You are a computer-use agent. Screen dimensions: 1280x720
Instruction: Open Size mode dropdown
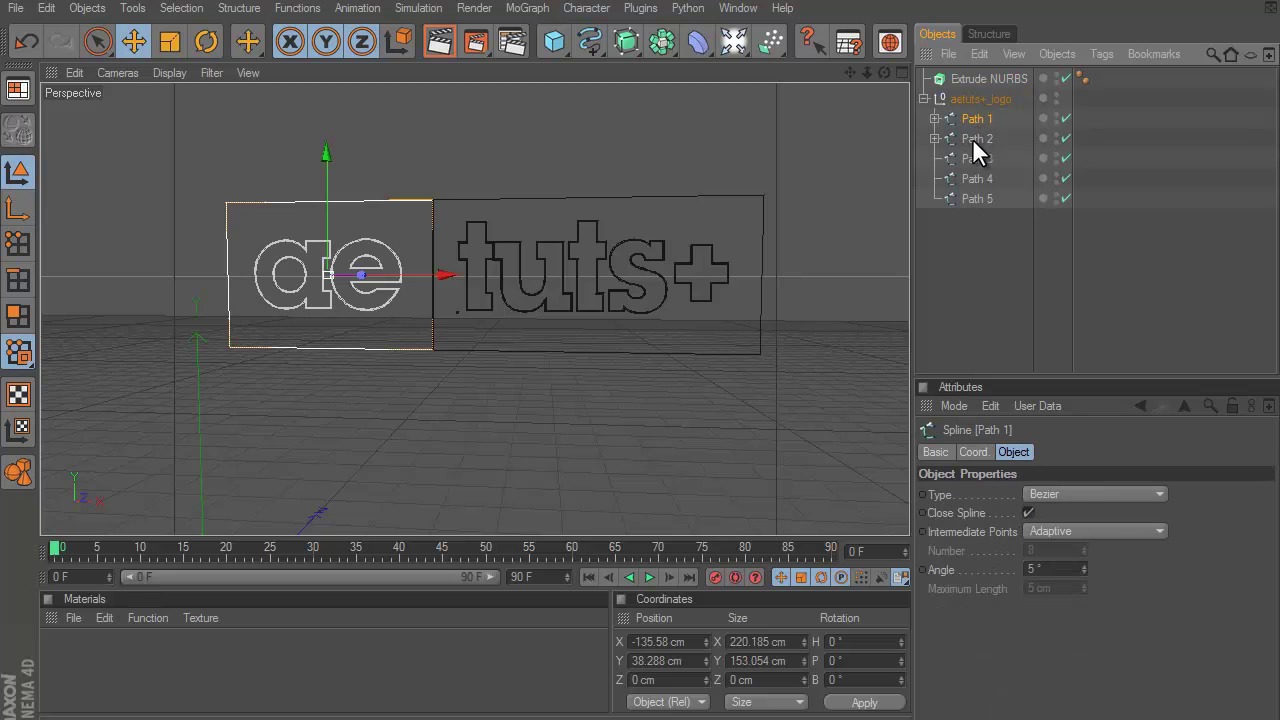(x=766, y=702)
